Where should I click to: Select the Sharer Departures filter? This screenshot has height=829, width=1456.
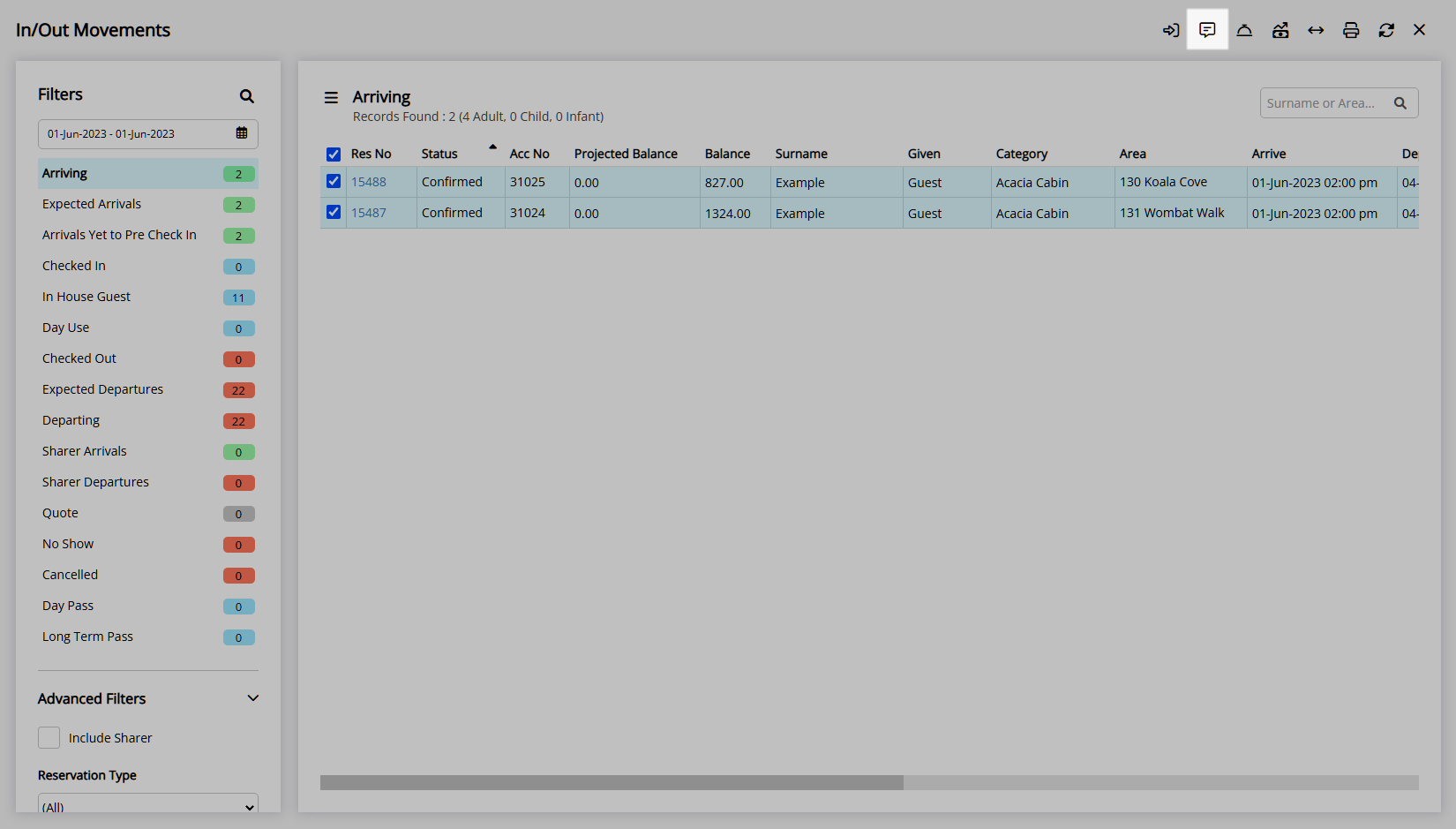148,482
